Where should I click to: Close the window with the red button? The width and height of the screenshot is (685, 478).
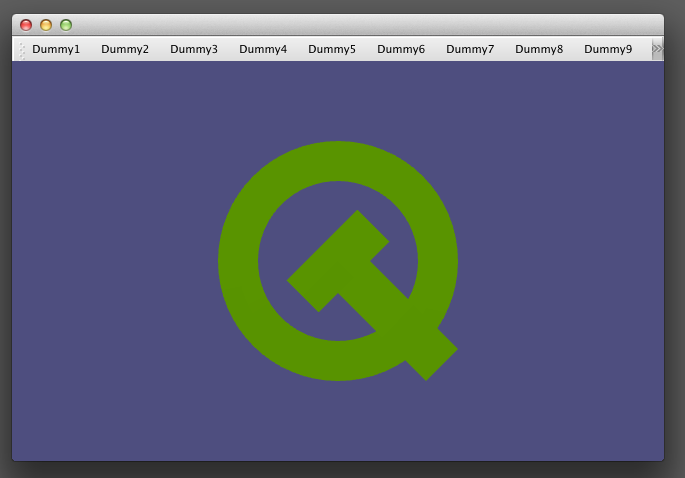click(x=26, y=25)
